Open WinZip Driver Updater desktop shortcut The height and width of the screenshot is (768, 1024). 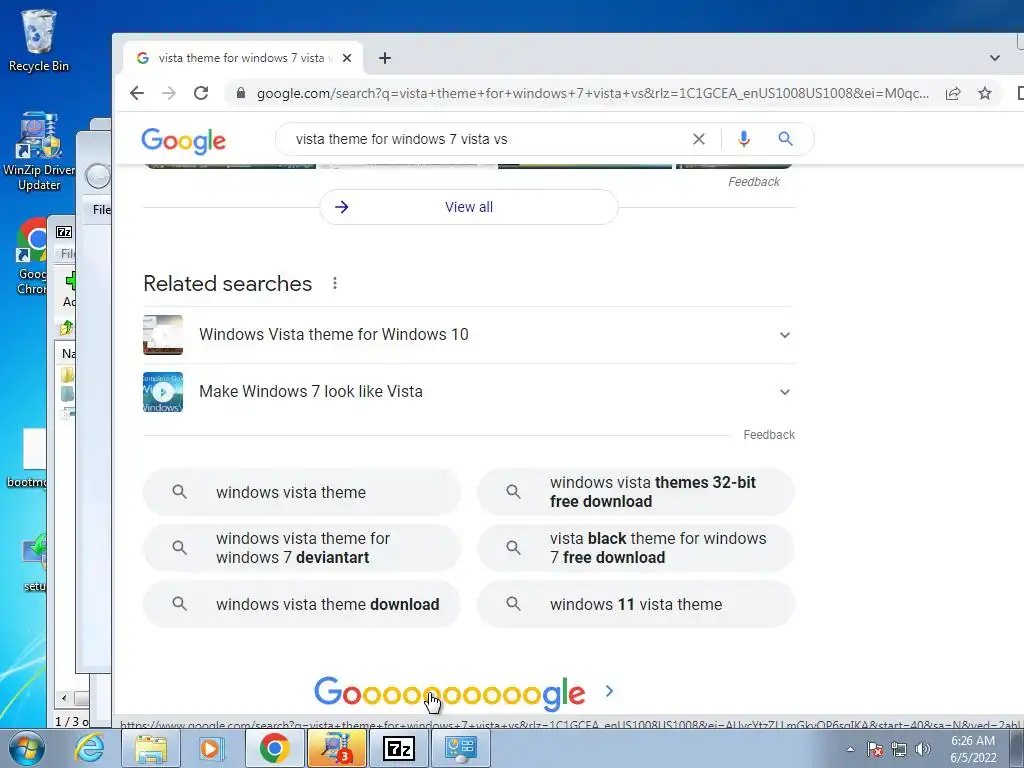pyautogui.click(x=39, y=152)
